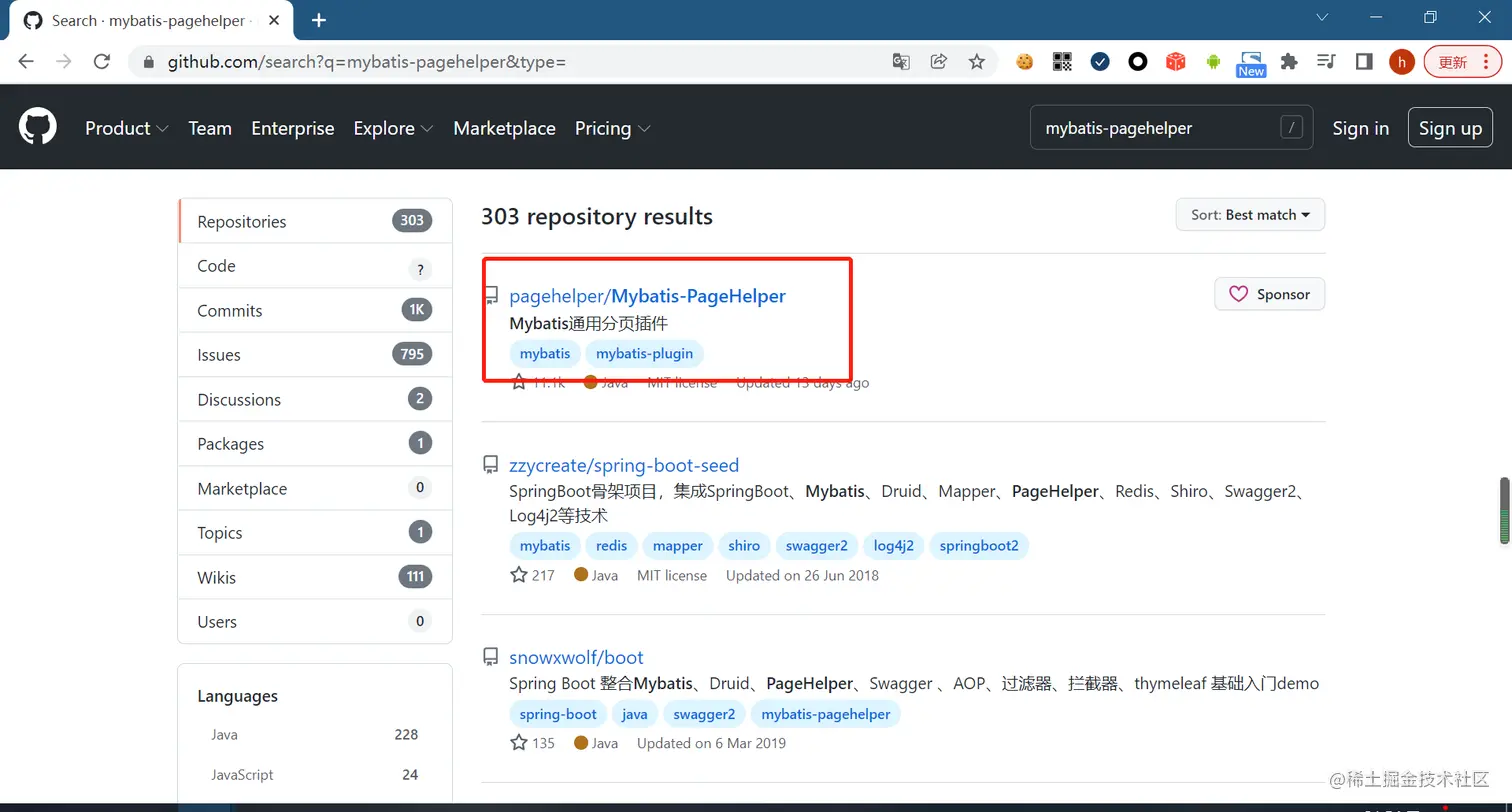Click the mybatis-pagehelper topic tag
This screenshot has height=812, width=1512.
pyautogui.click(x=826, y=714)
